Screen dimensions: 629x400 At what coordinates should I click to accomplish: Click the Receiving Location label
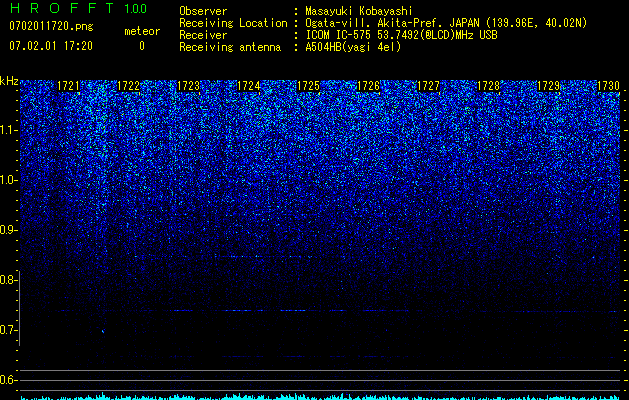(x=233, y=23)
